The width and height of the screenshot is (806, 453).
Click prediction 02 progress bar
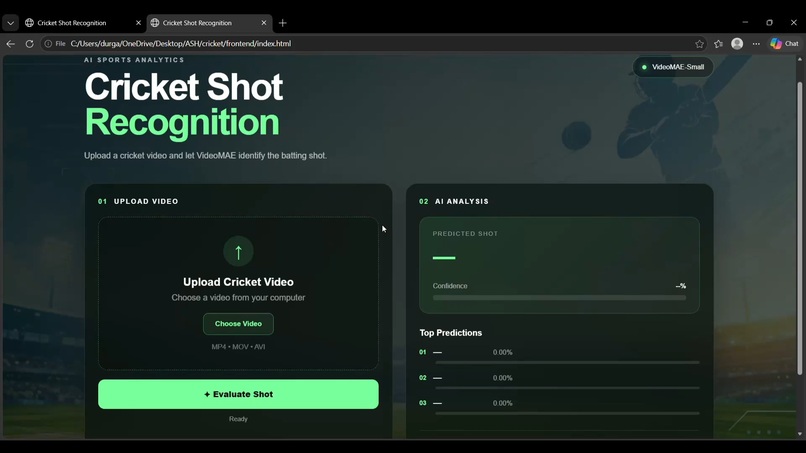pyautogui.click(x=567, y=388)
